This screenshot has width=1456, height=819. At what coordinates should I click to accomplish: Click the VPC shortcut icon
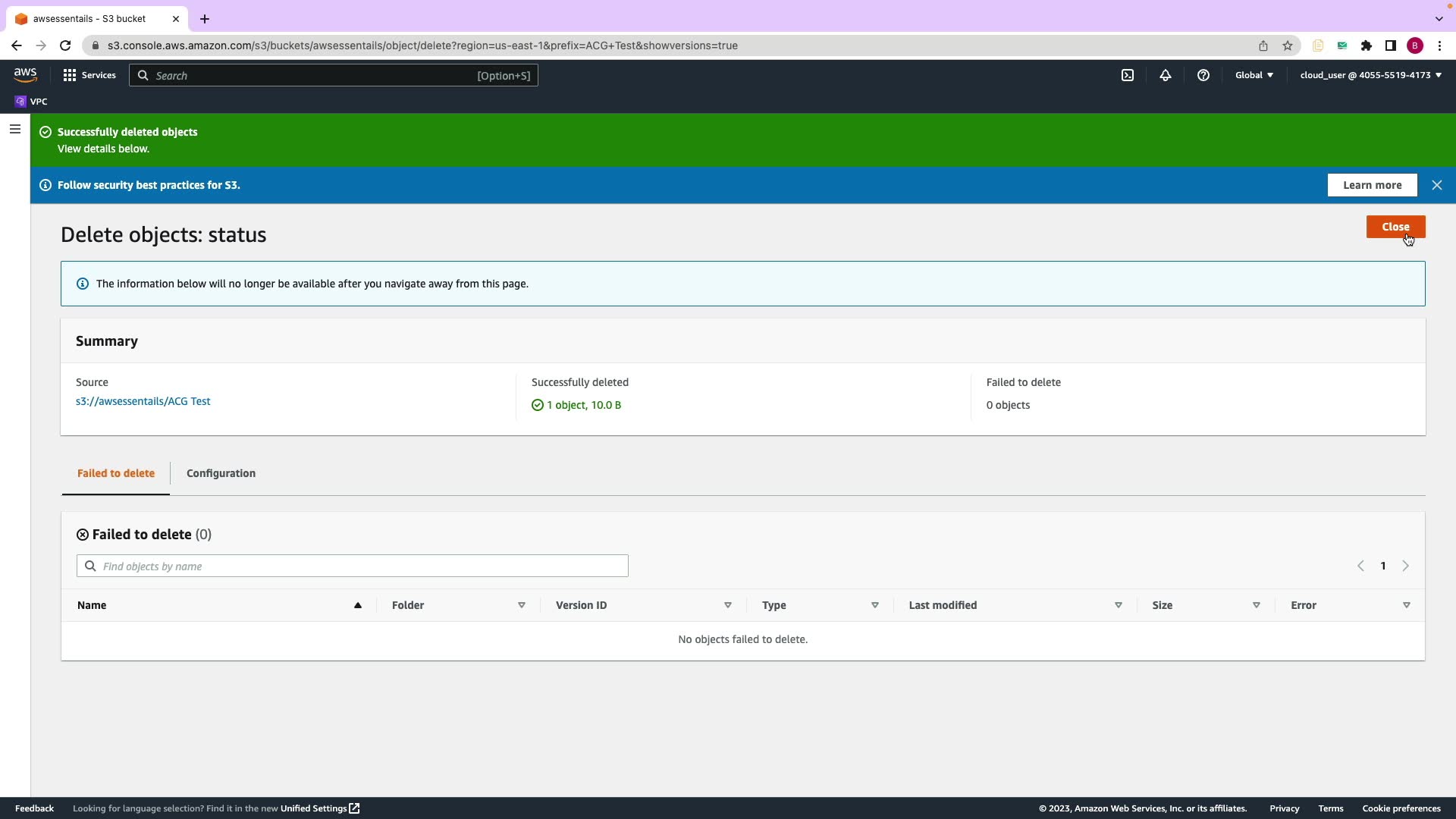pos(20,102)
